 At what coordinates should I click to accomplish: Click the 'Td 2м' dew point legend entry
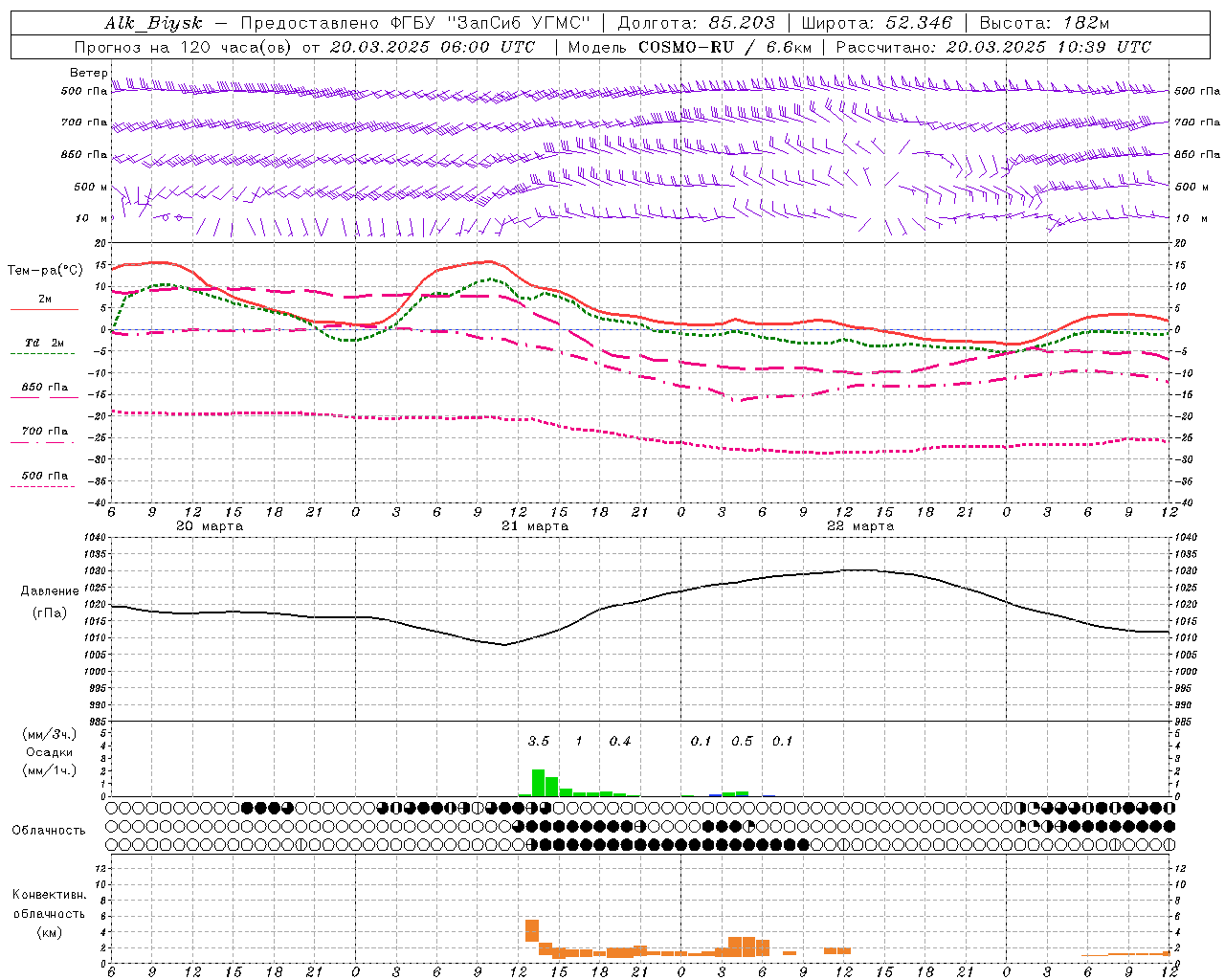click(x=45, y=343)
